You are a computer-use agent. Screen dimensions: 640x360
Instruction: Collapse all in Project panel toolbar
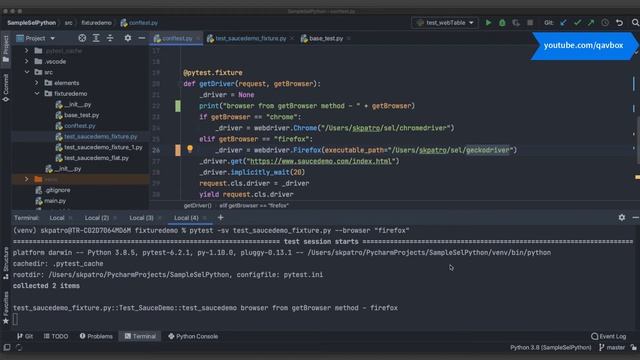[110, 38]
